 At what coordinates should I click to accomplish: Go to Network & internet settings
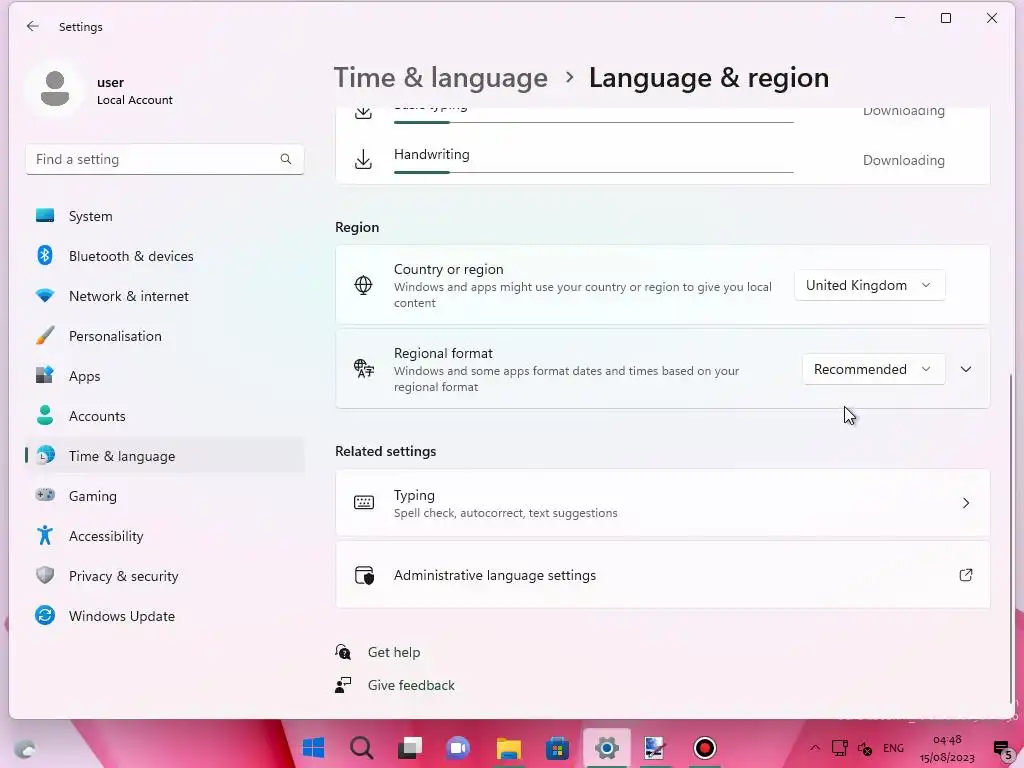(165, 296)
